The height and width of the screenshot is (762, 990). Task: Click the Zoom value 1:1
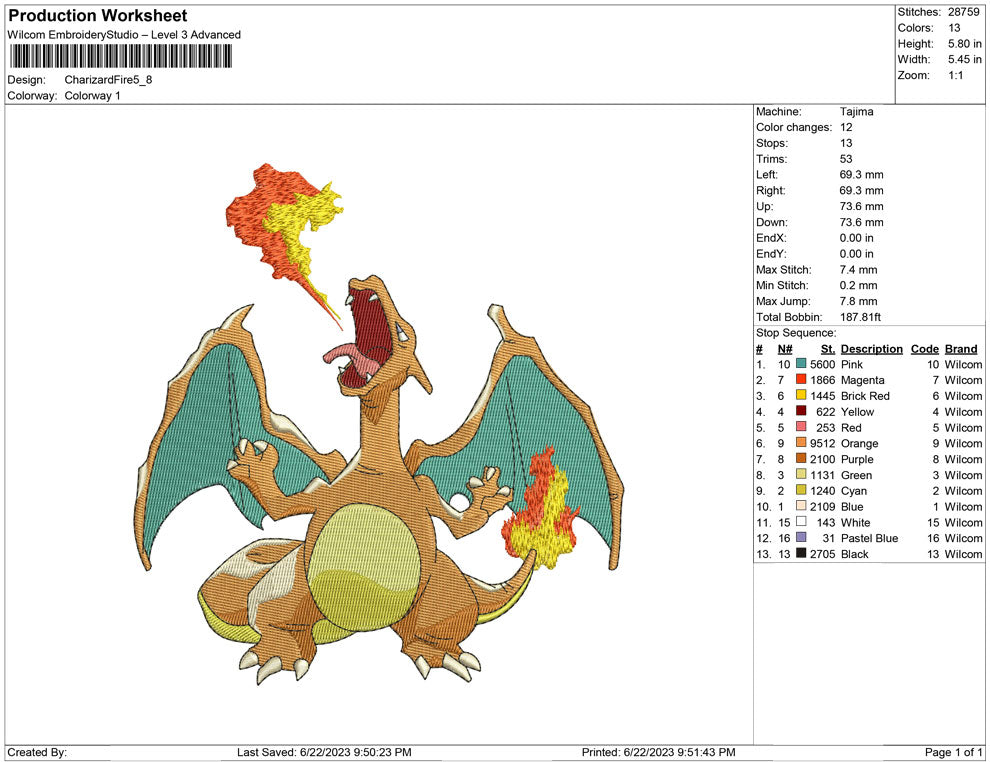955,75
